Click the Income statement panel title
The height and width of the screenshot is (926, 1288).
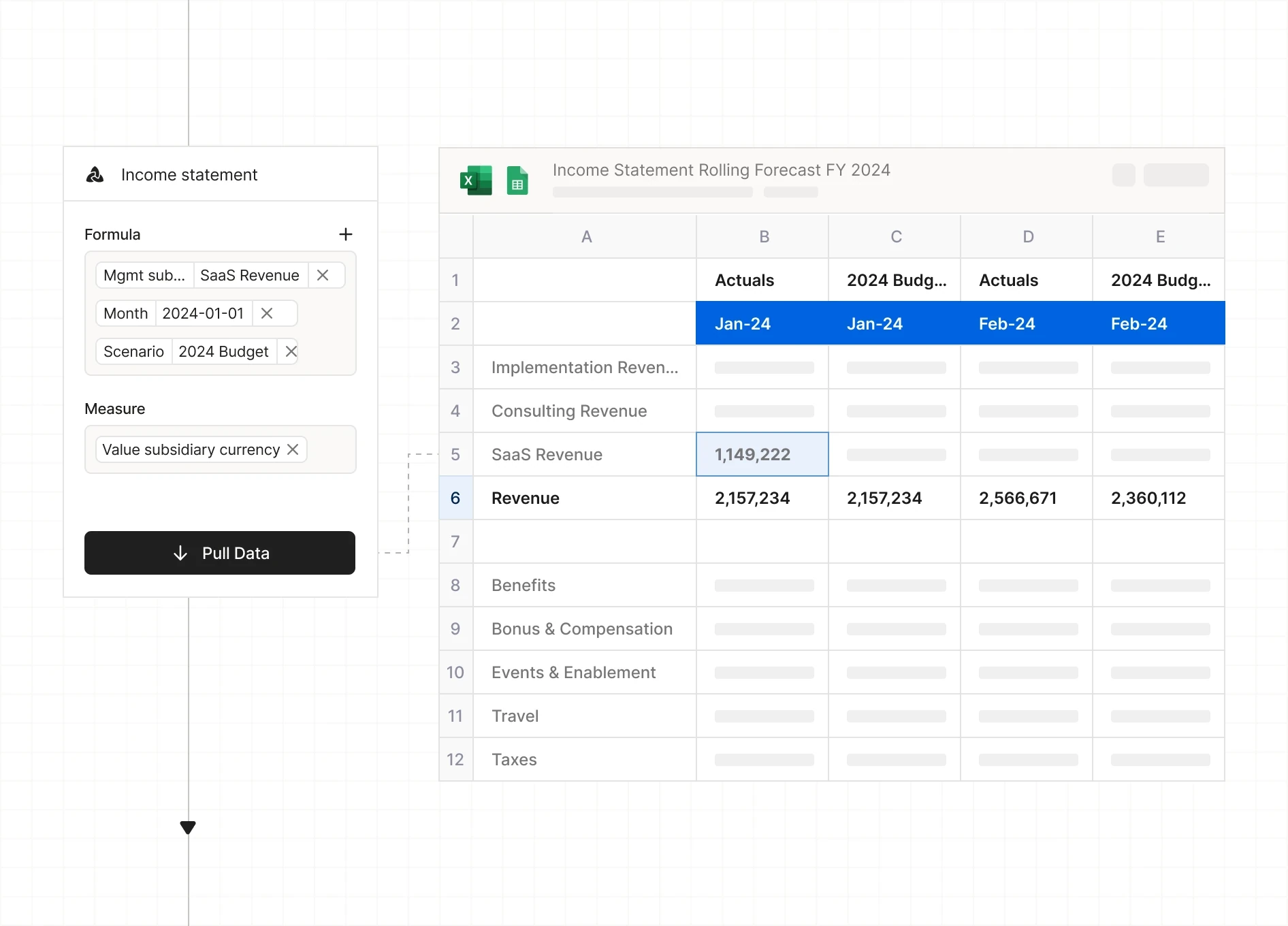pos(189,175)
